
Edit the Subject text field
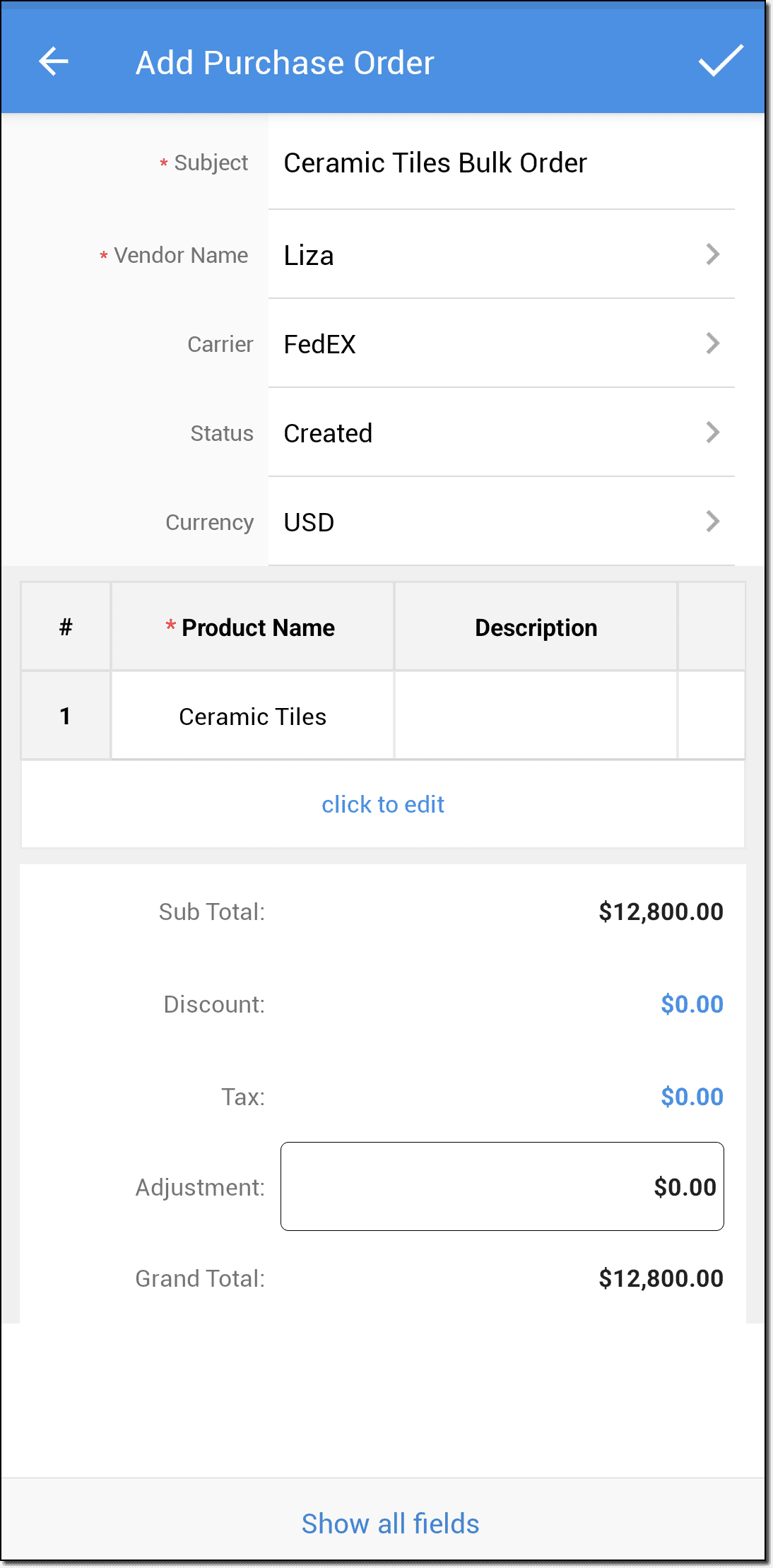501,163
